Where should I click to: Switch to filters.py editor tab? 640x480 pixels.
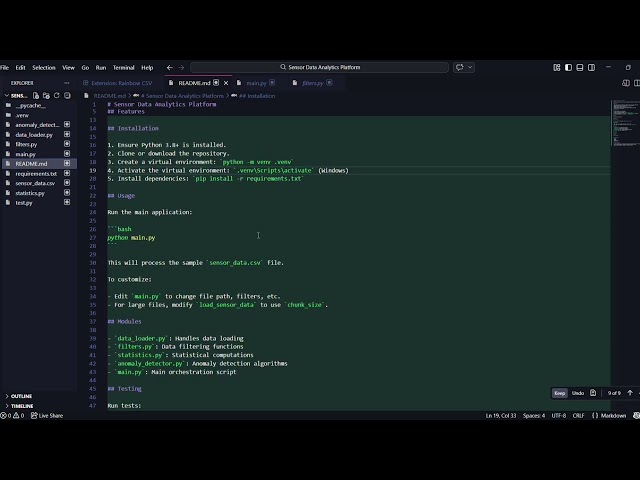313,83
